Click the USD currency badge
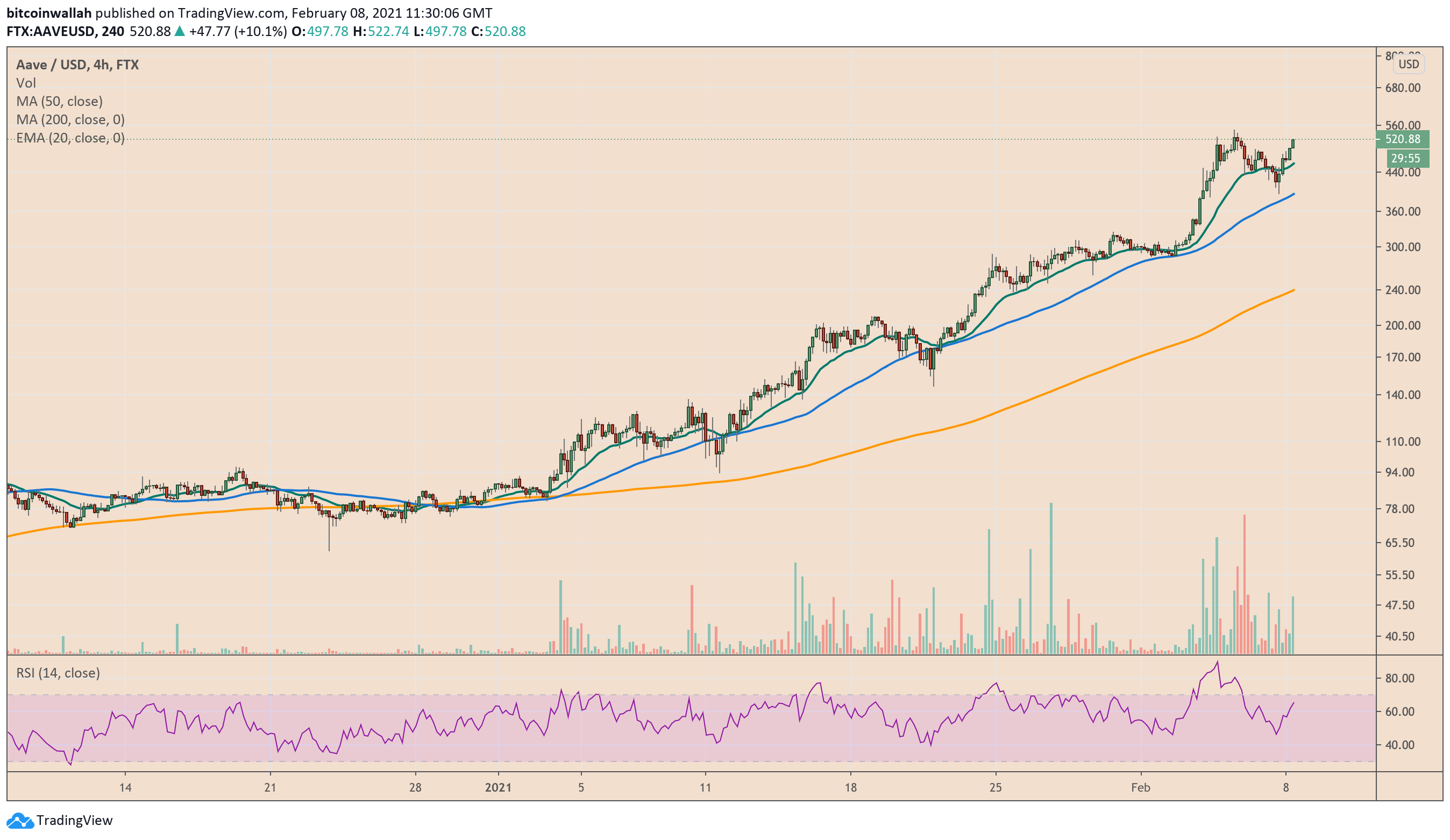This screenshot has height=840, width=1450. pos(1408,64)
